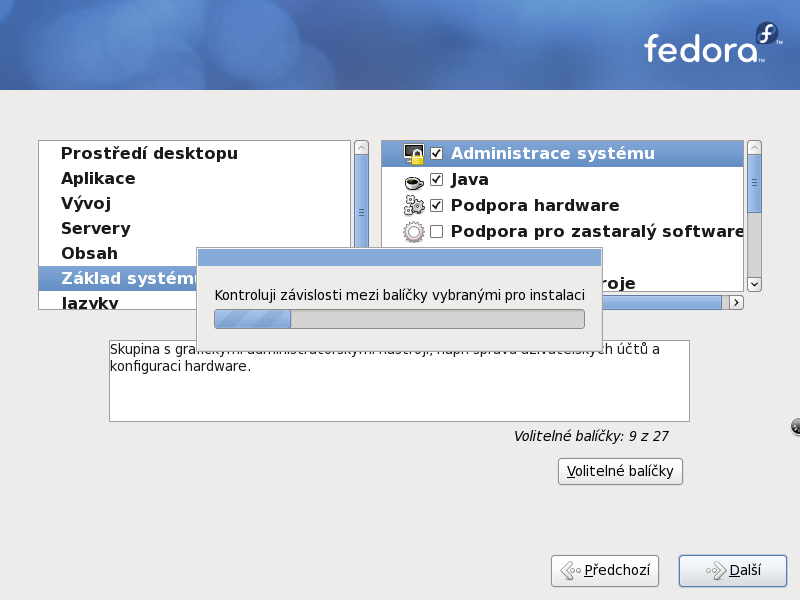The image size is (800, 600).
Task: Click the 'Kontroluji závislosti mezi balíčky' message
Action: (x=399, y=295)
